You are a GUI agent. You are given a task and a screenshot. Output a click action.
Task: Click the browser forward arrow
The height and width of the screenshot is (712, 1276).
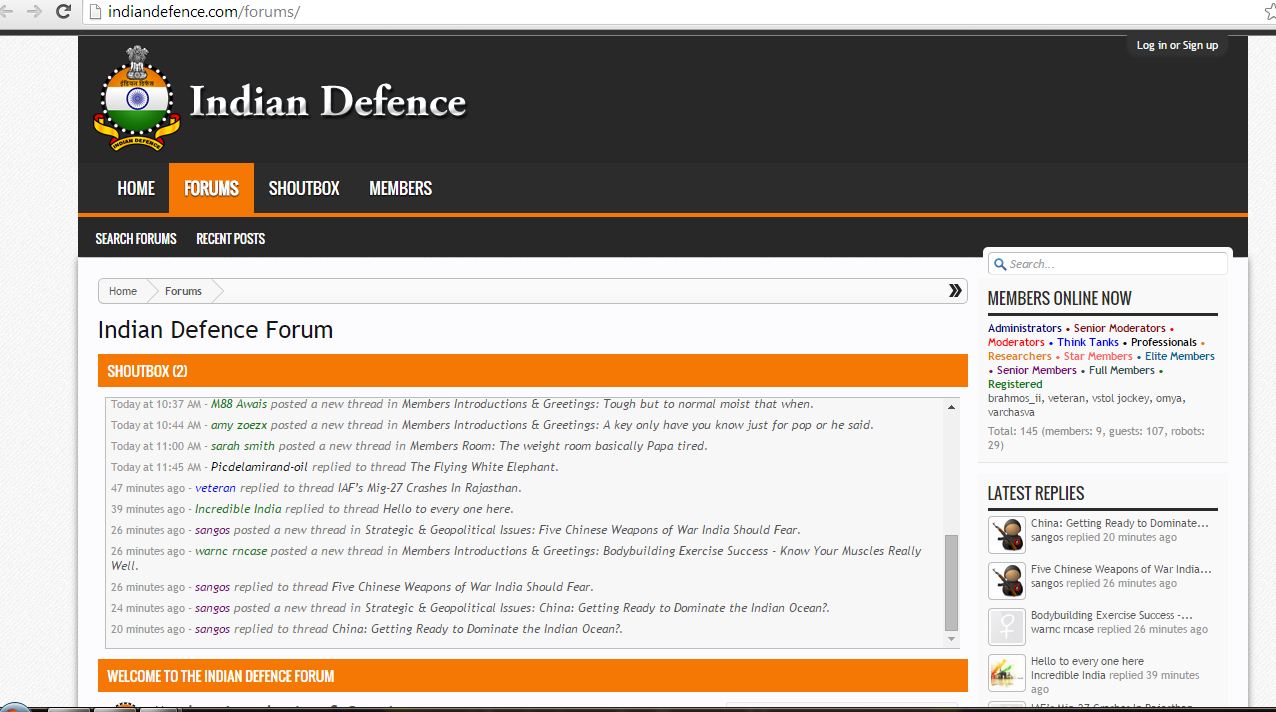click(34, 12)
